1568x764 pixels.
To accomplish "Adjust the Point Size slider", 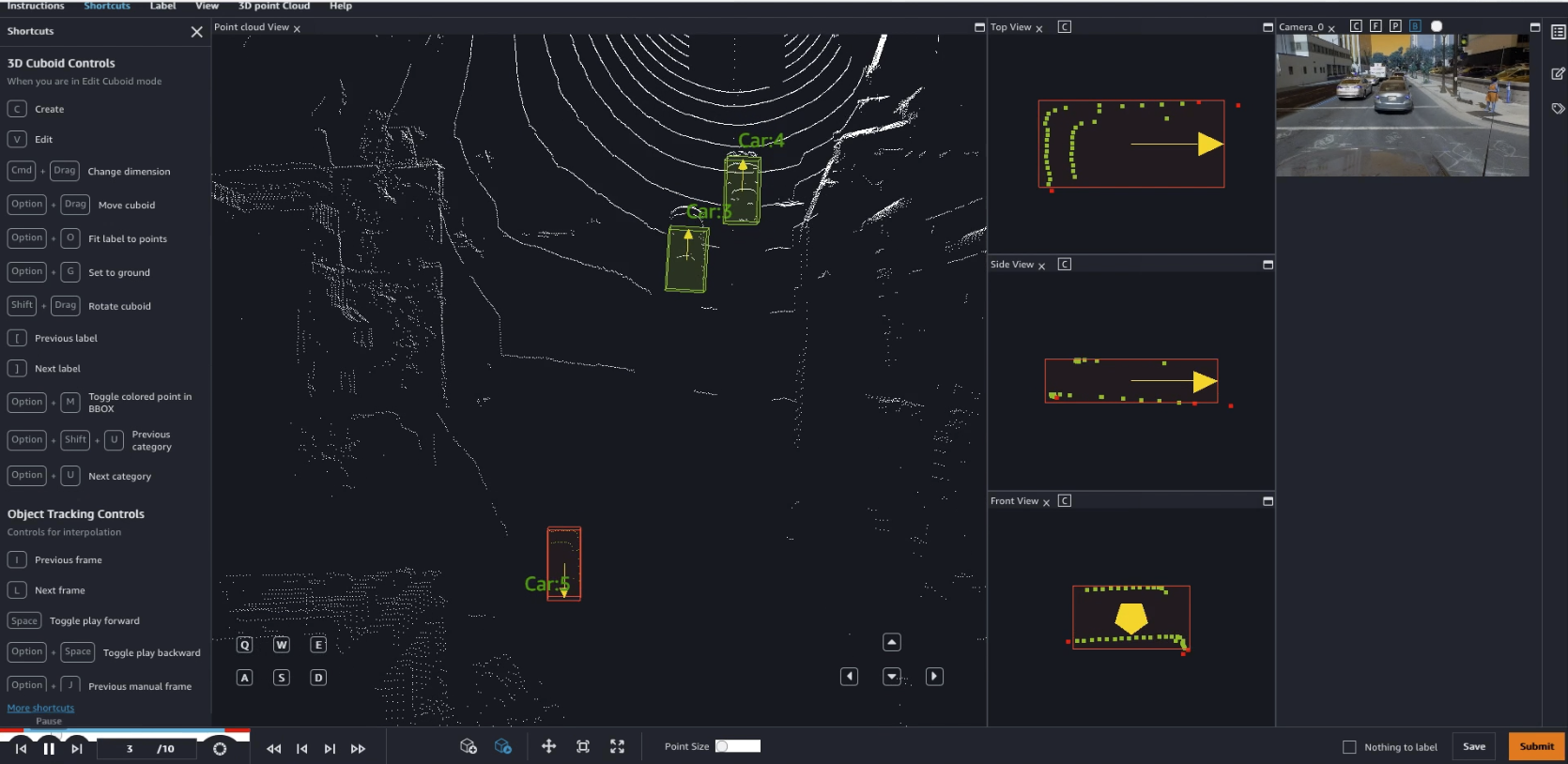I will pyautogui.click(x=738, y=746).
